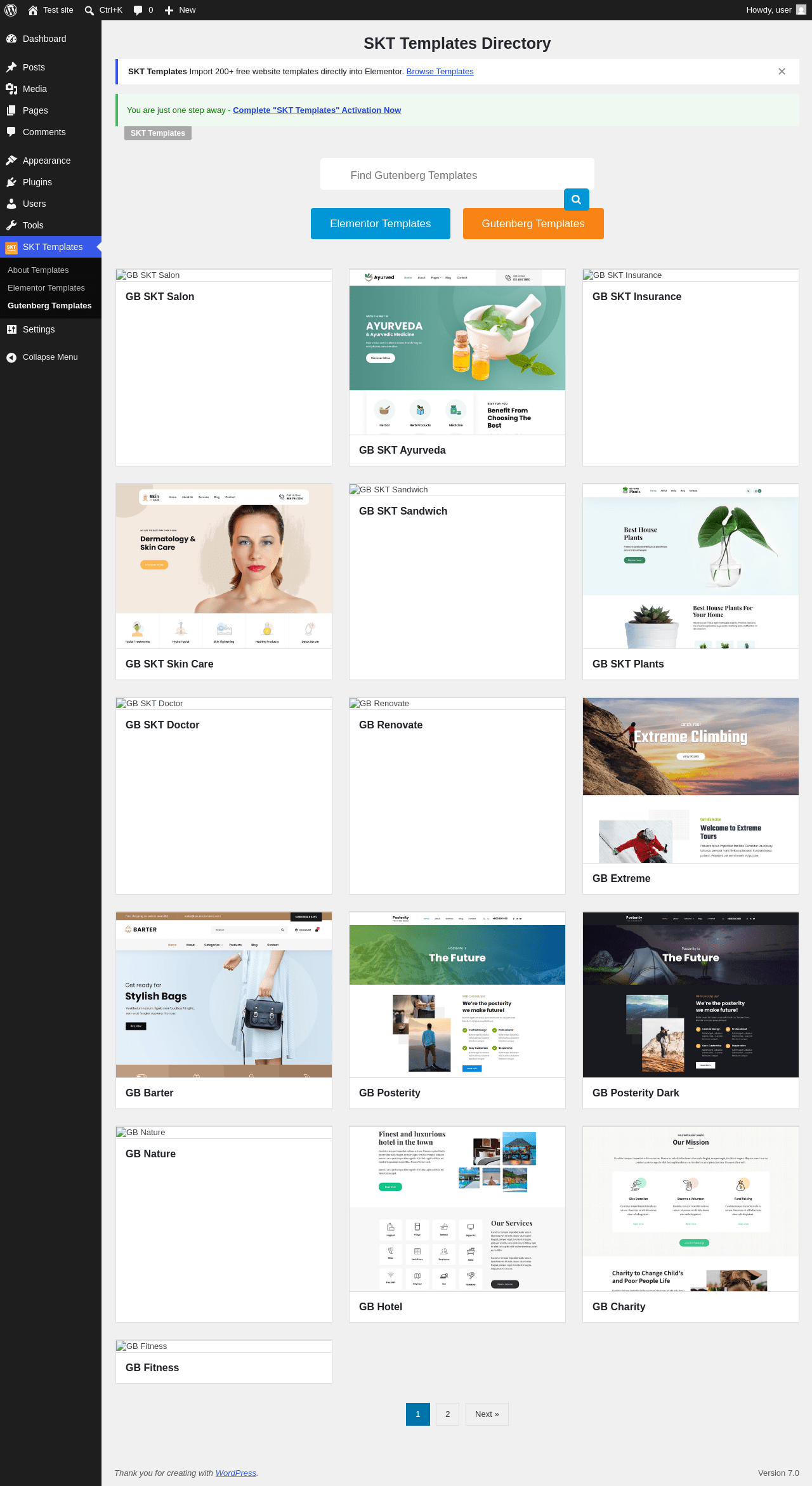
Task: Open the comments bubble icon in admin bar
Action: 138,10
